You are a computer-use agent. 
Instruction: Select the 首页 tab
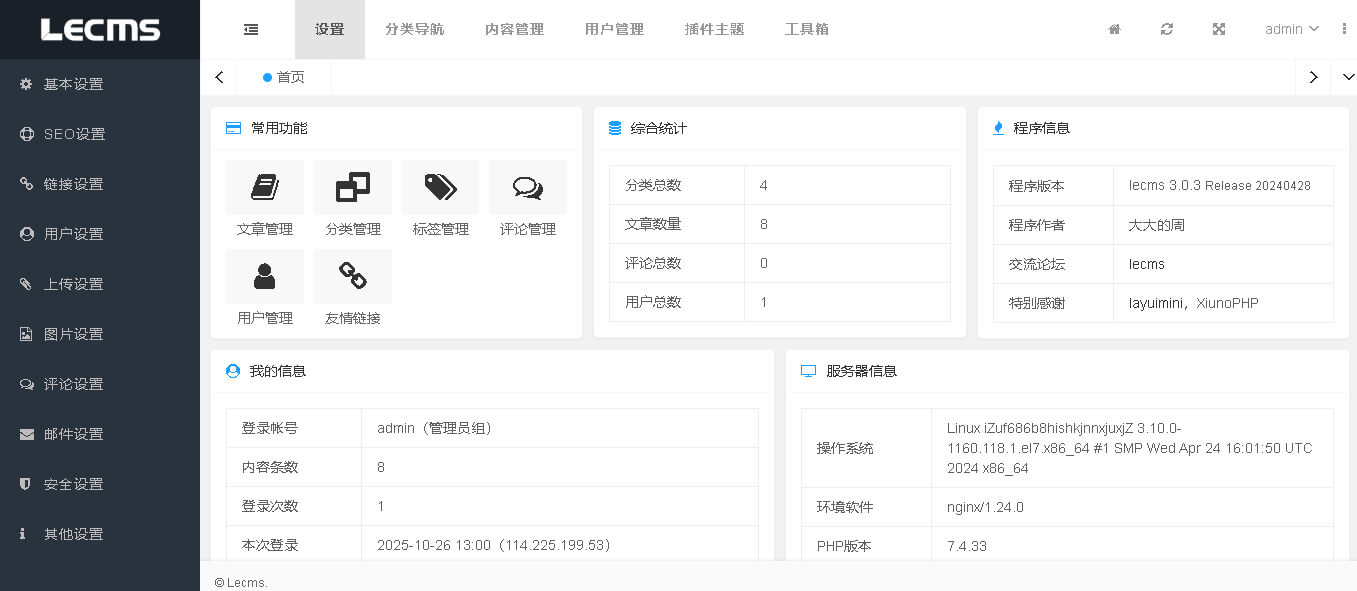pyautogui.click(x=283, y=76)
